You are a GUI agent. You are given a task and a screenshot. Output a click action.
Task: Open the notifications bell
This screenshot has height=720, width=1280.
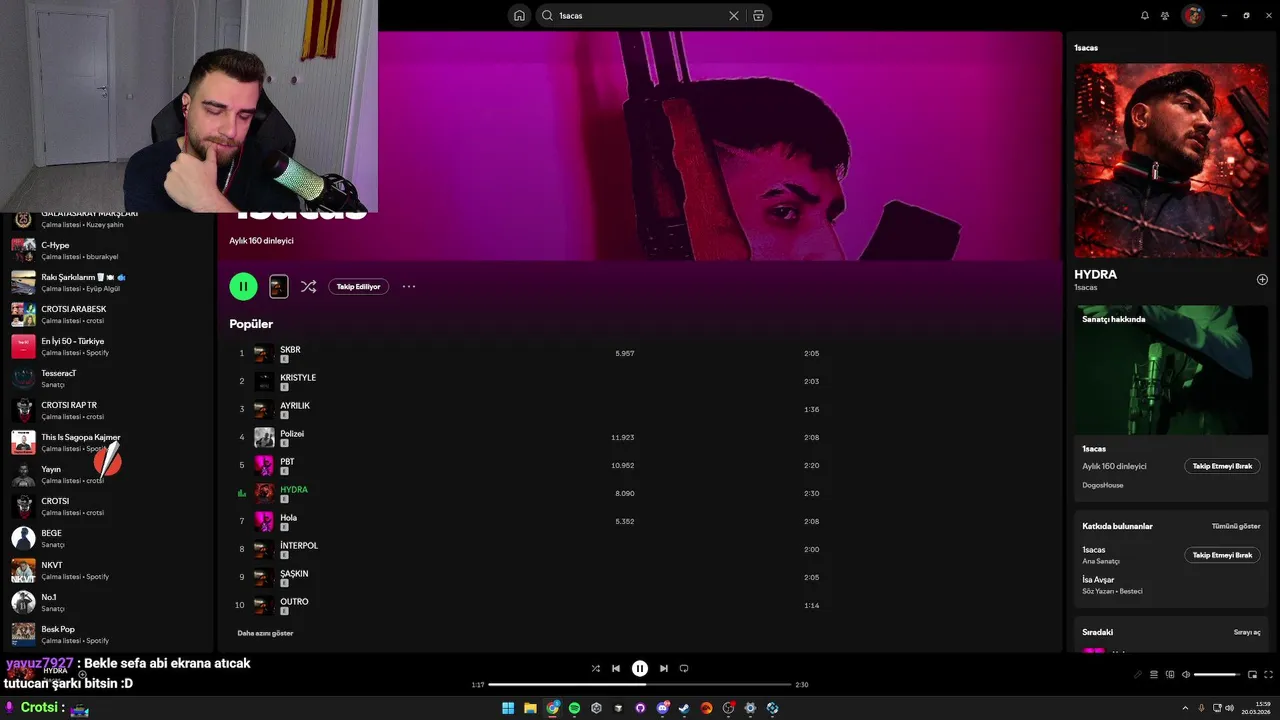[1145, 16]
